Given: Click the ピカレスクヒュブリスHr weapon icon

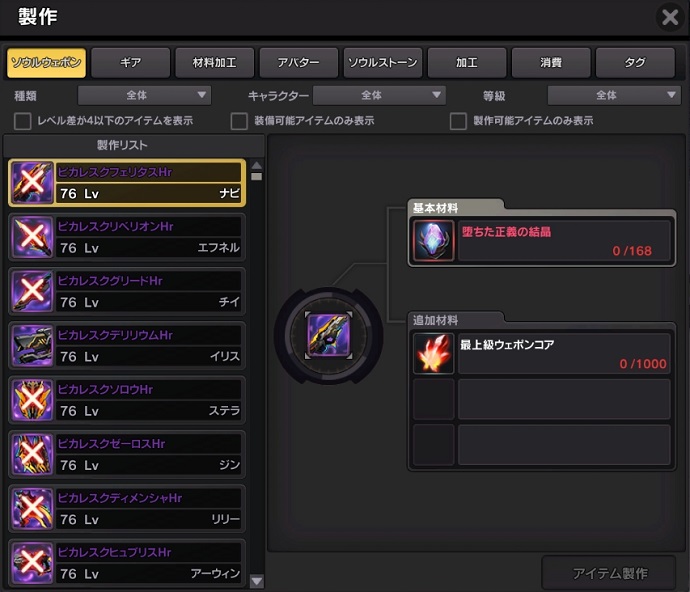Looking at the screenshot, I should click(32, 563).
